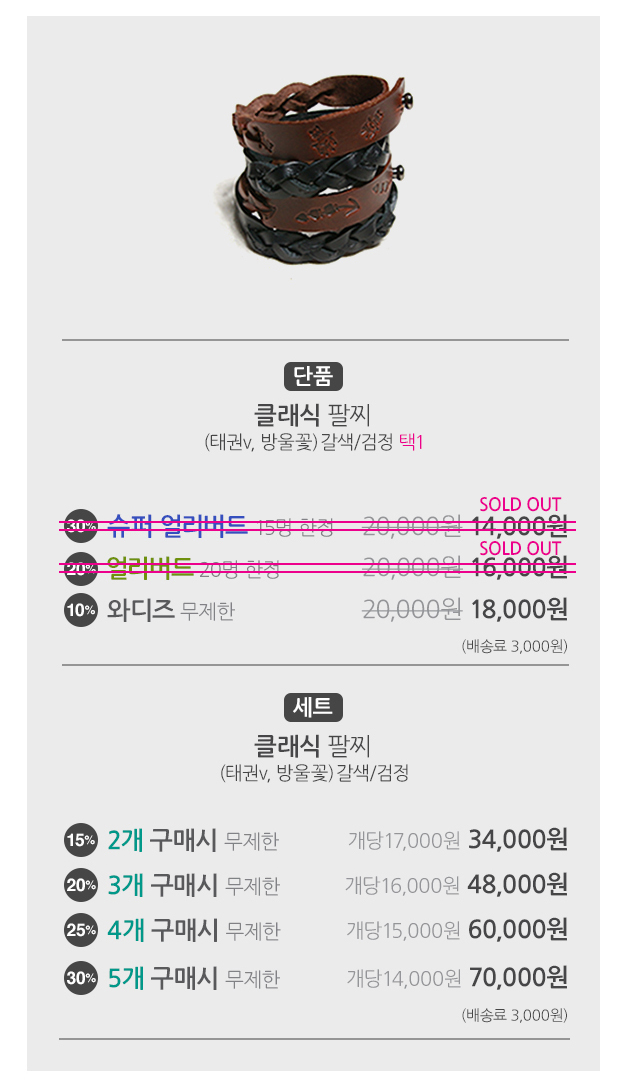Click the pink 택1 text
Screen dimensions: 630x1091
pyautogui.click(x=411, y=441)
